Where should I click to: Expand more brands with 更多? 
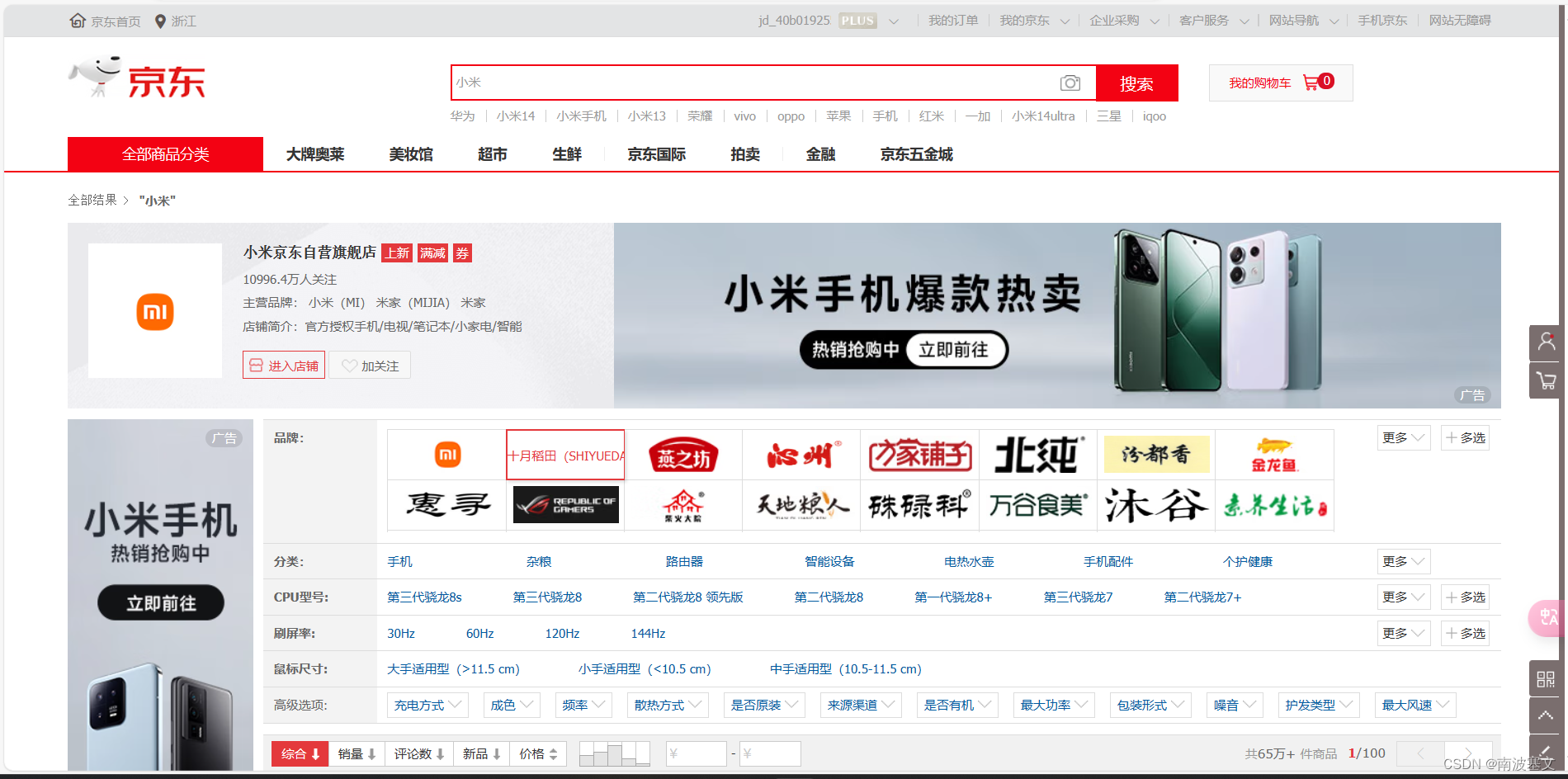(x=1404, y=437)
